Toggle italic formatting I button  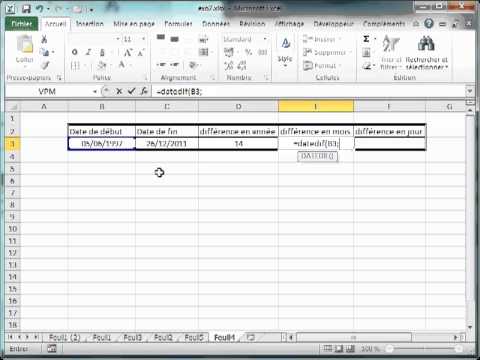coord(89,52)
